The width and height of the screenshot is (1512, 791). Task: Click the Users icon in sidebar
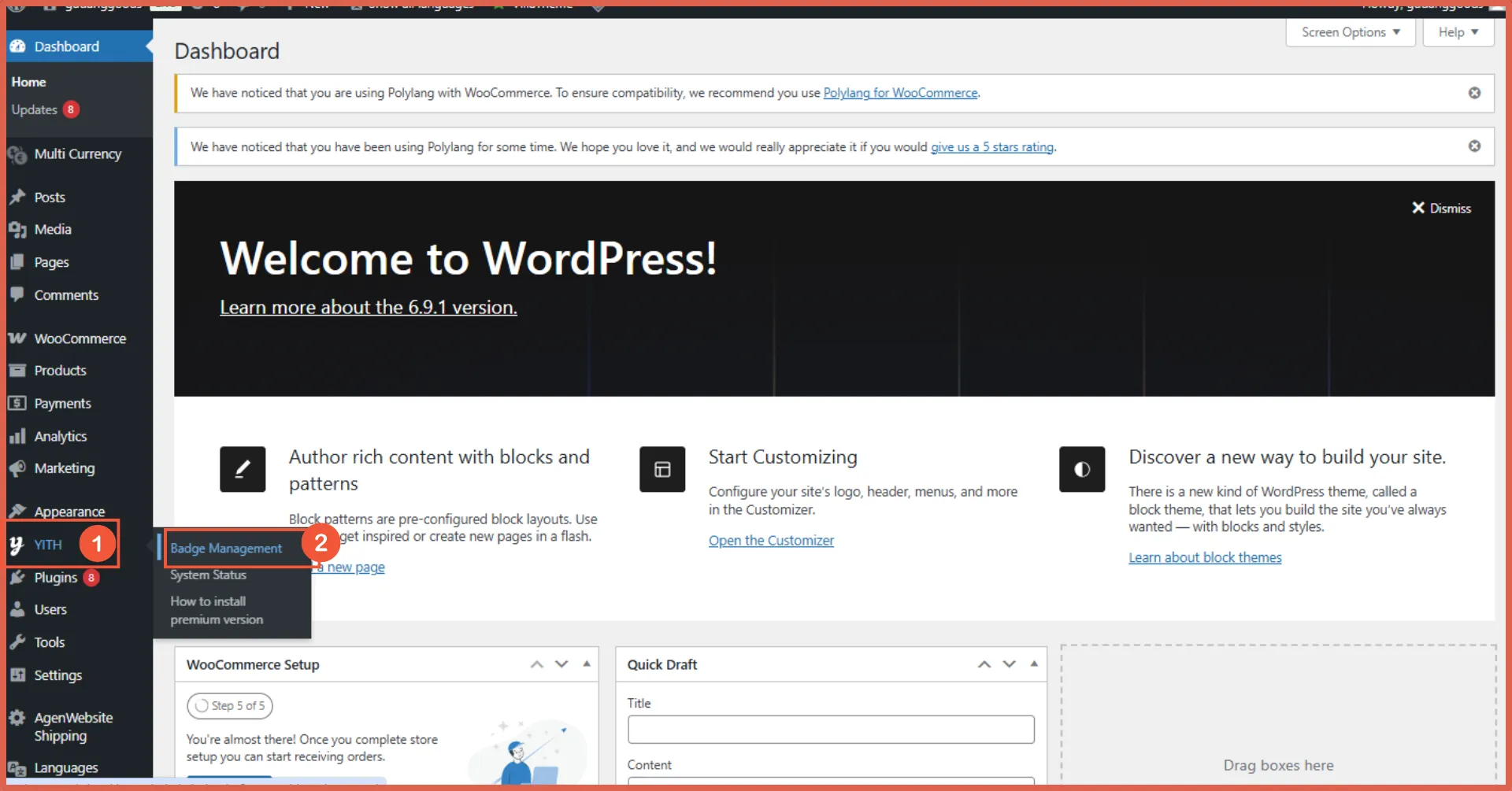point(17,610)
